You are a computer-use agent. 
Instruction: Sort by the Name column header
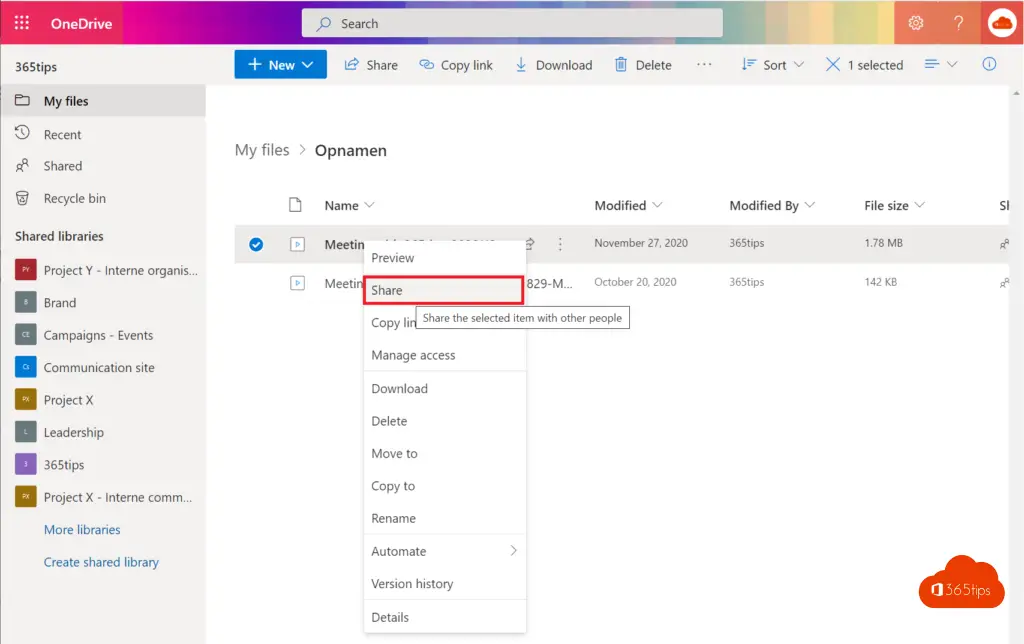point(349,205)
